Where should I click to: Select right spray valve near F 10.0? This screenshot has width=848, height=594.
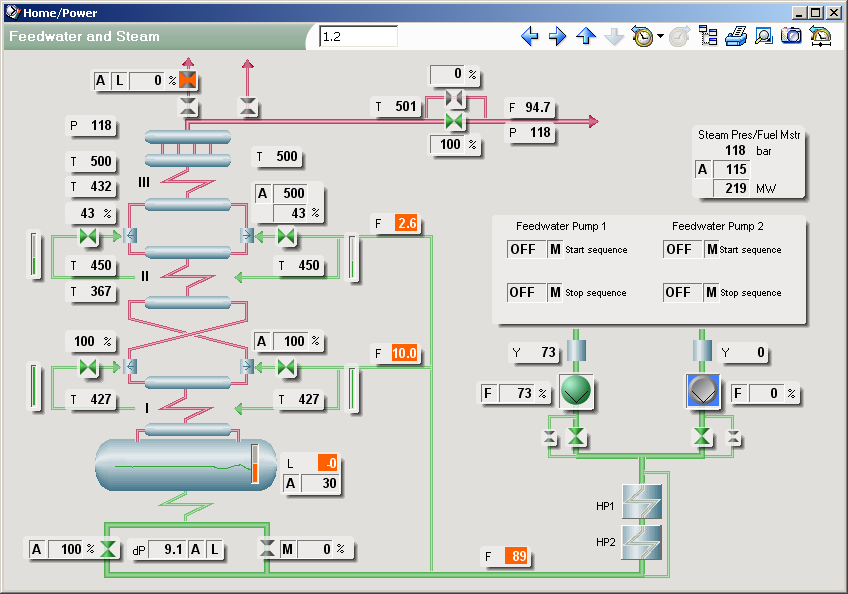tap(286, 367)
